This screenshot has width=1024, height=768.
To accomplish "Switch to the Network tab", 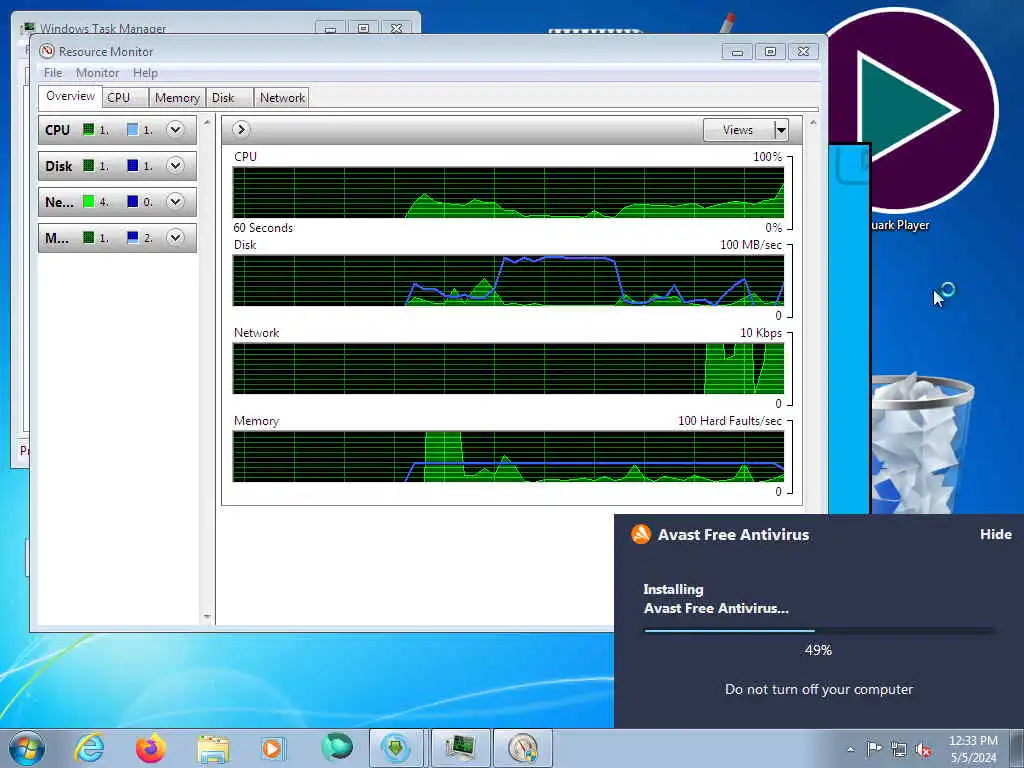I will (281, 97).
